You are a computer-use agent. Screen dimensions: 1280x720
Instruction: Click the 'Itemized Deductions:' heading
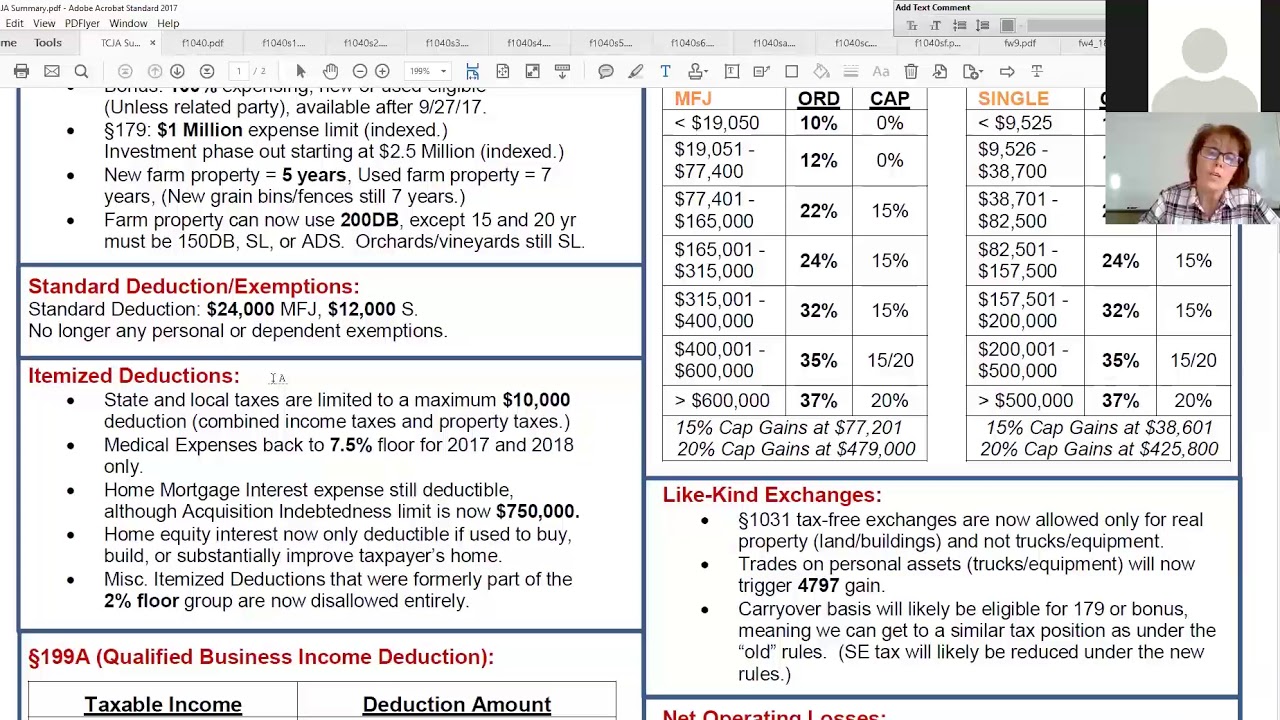pyautogui.click(x=134, y=376)
